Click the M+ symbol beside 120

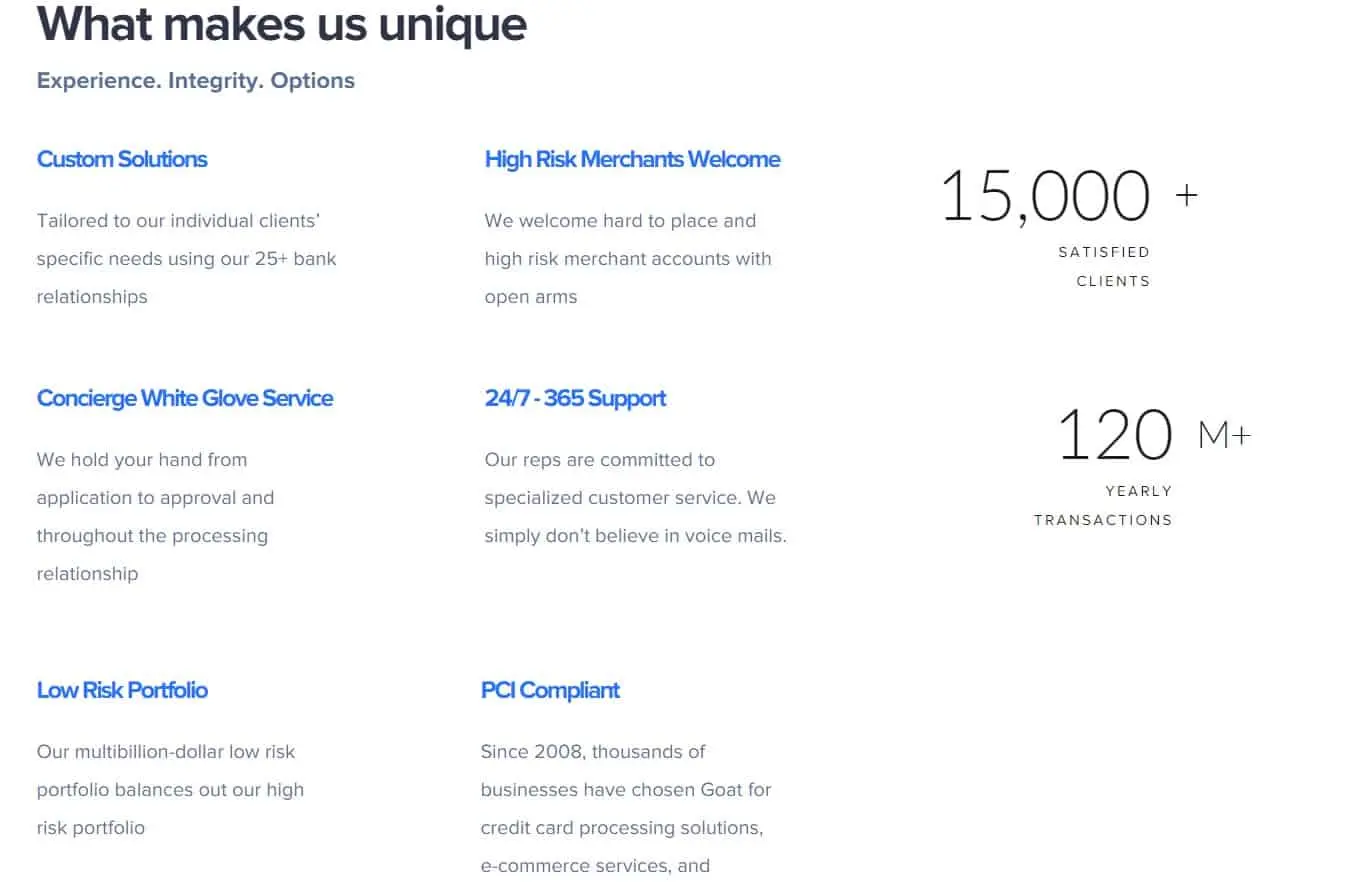[1224, 434]
